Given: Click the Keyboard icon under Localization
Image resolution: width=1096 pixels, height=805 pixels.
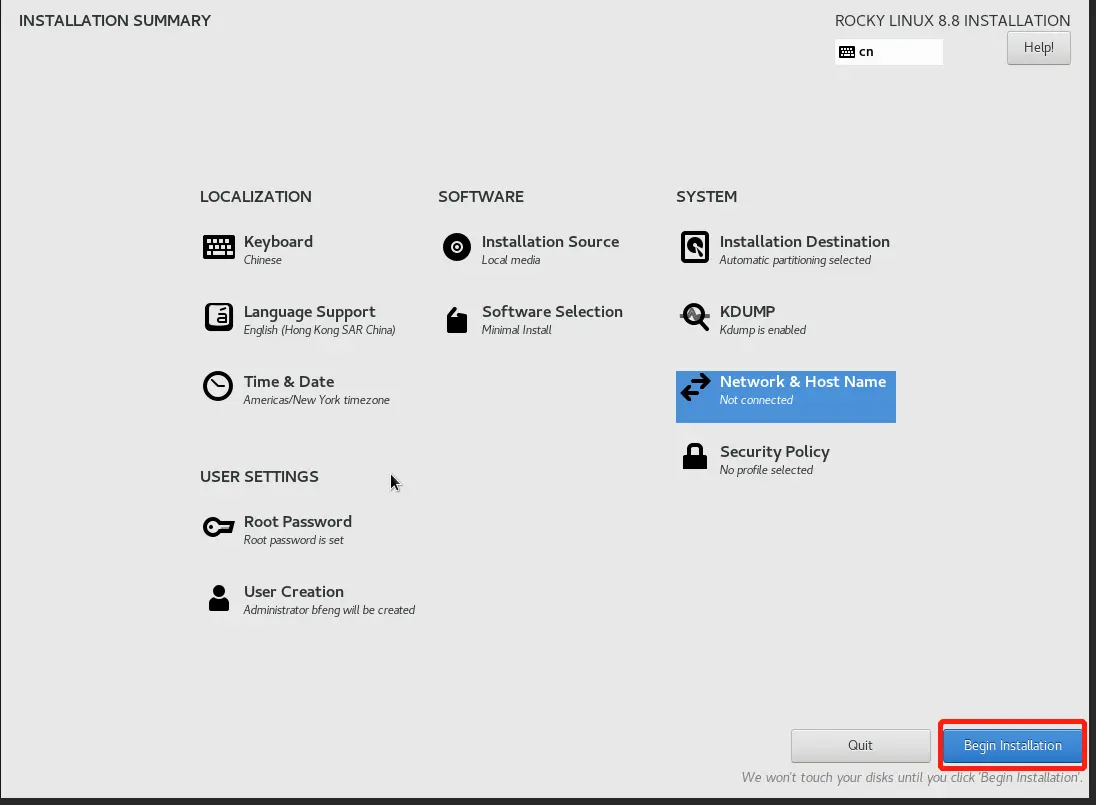Looking at the screenshot, I should pyautogui.click(x=219, y=247).
